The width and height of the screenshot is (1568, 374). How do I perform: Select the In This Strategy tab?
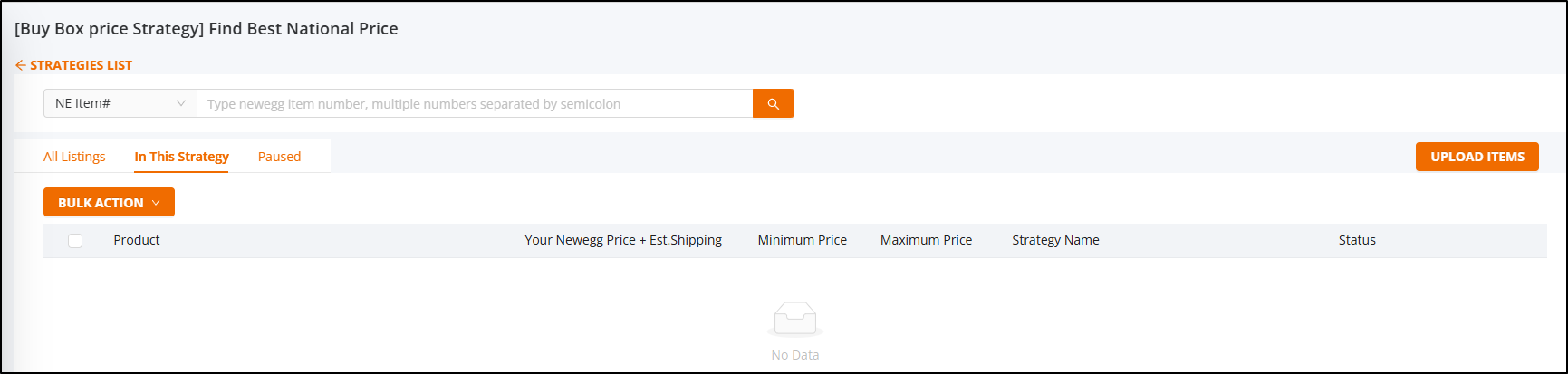(x=181, y=157)
